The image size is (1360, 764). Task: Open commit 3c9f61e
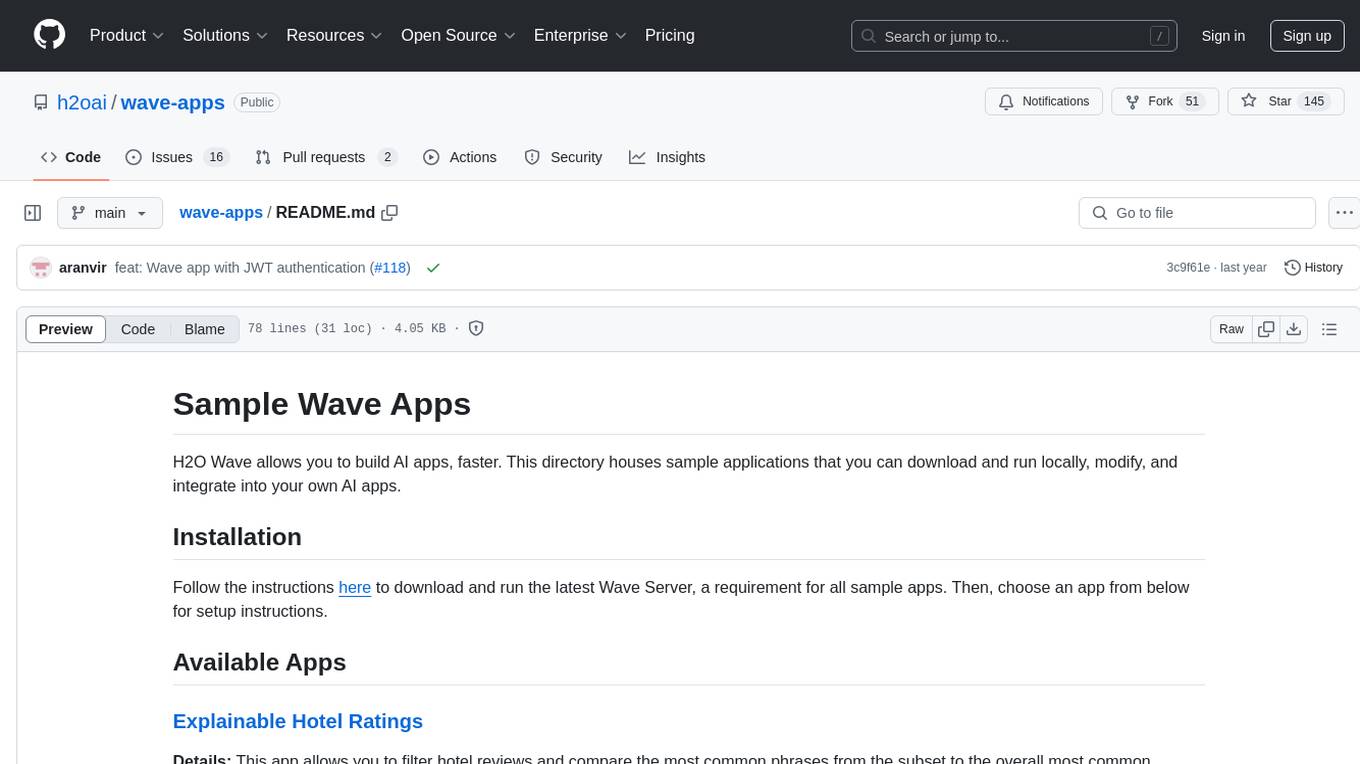[x=1188, y=268]
